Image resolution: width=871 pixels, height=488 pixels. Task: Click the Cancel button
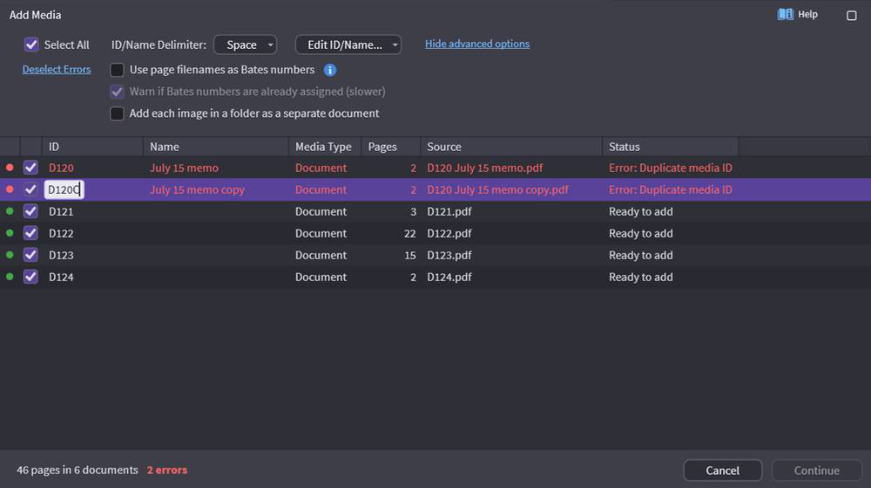coord(723,470)
